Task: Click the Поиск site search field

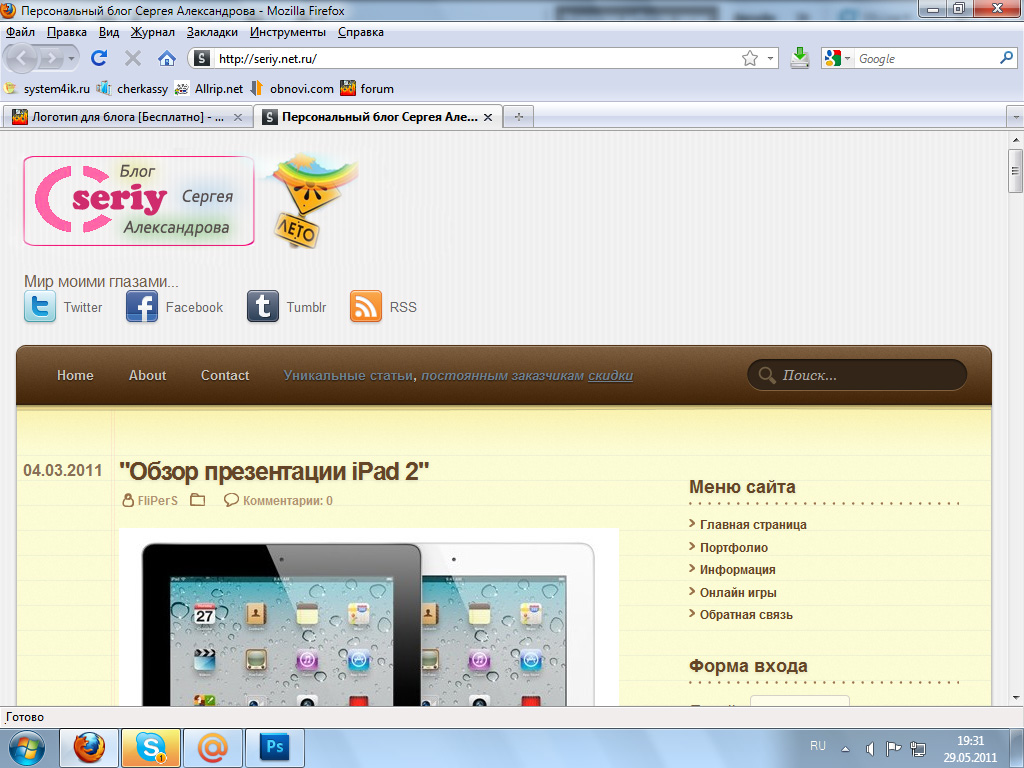Action: 857,376
